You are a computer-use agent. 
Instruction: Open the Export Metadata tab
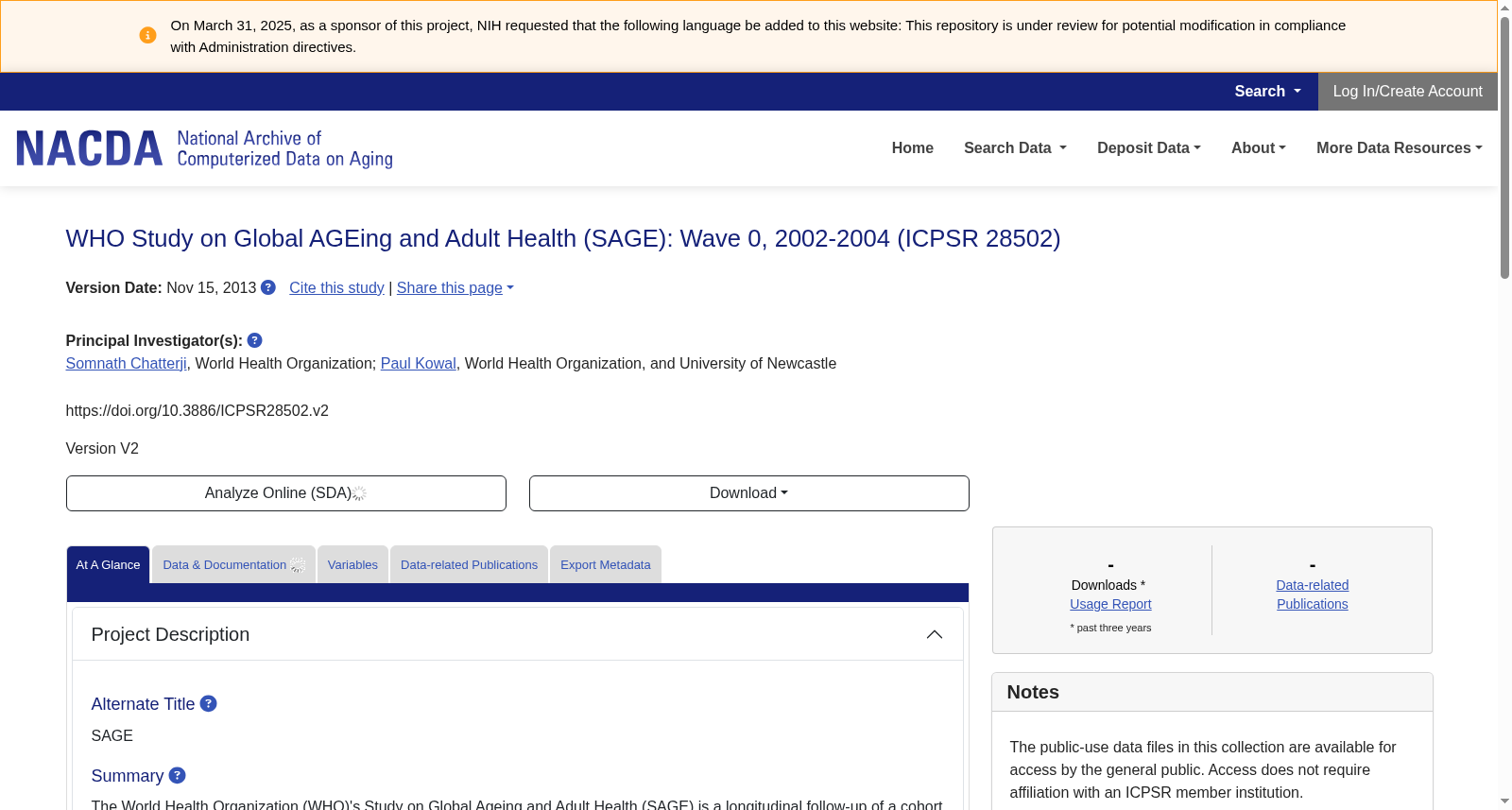pyautogui.click(x=606, y=565)
